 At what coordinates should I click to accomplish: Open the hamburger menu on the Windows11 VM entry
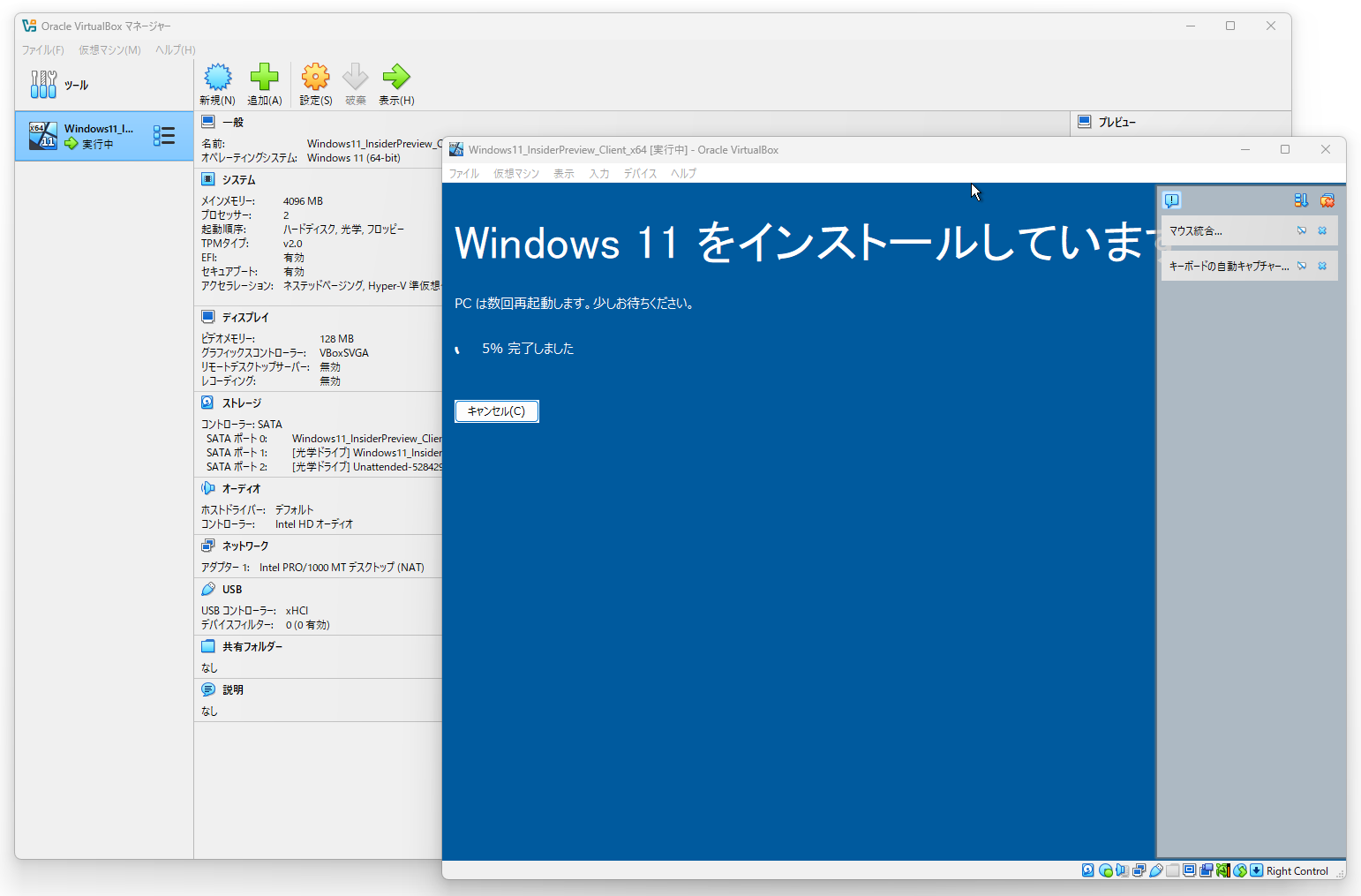click(x=164, y=135)
